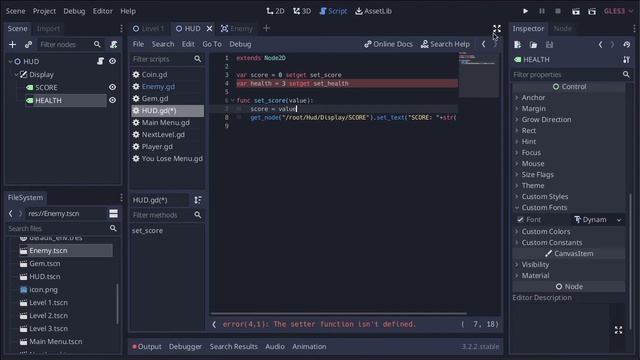Viewport: 640px width, 360px height.
Task: Switch to the Import tab
Action: click(48, 29)
